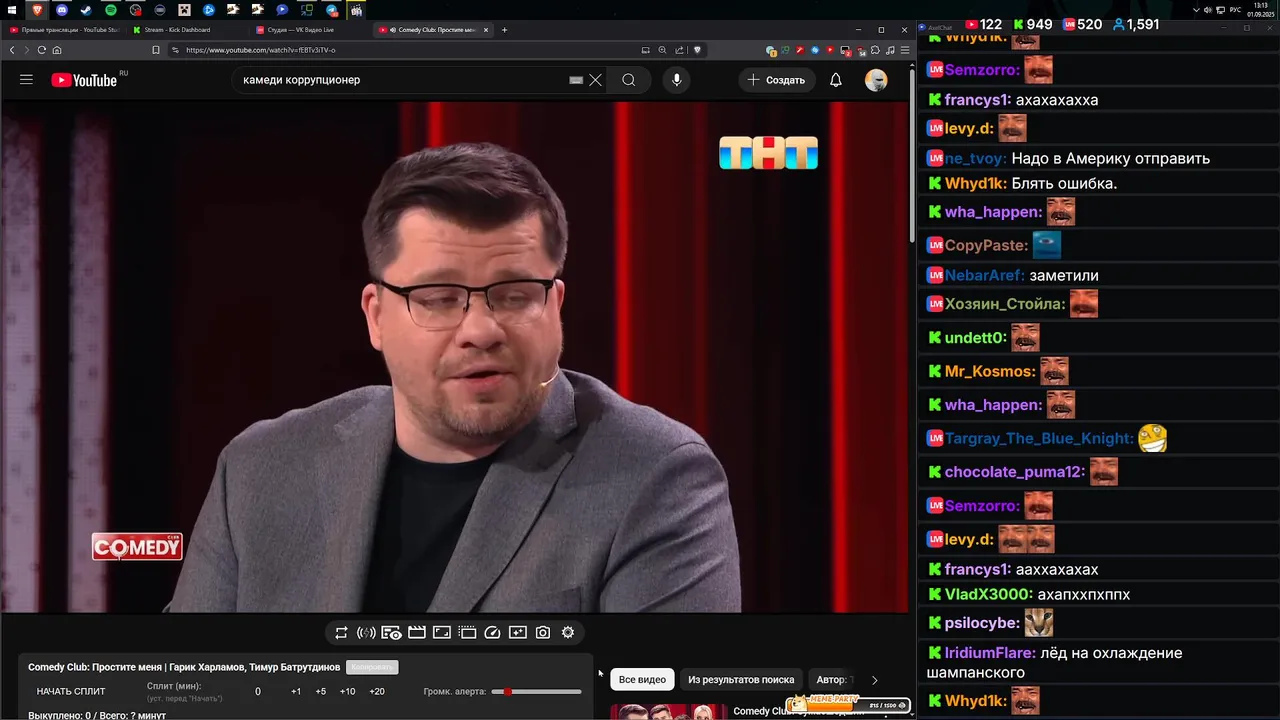Reload the current page
The image size is (1280, 720).
42,50
